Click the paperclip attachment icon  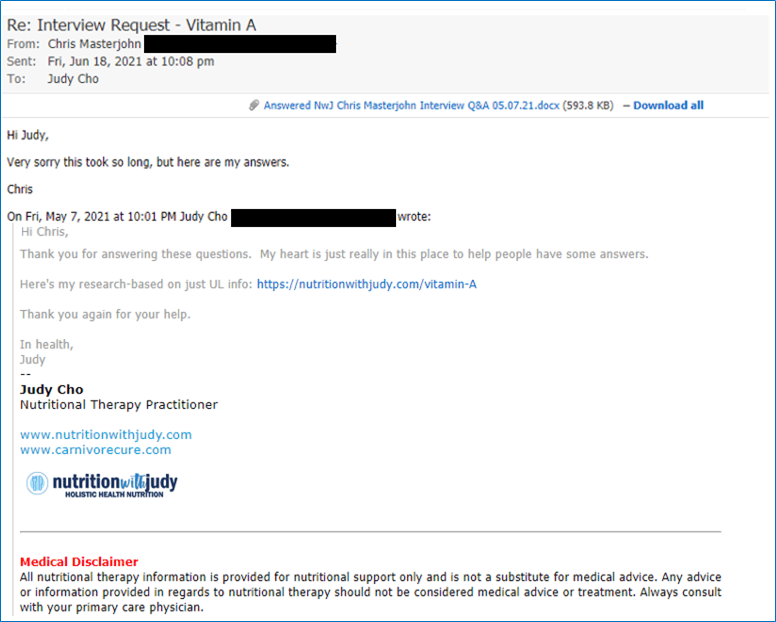click(x=255, y=106)
